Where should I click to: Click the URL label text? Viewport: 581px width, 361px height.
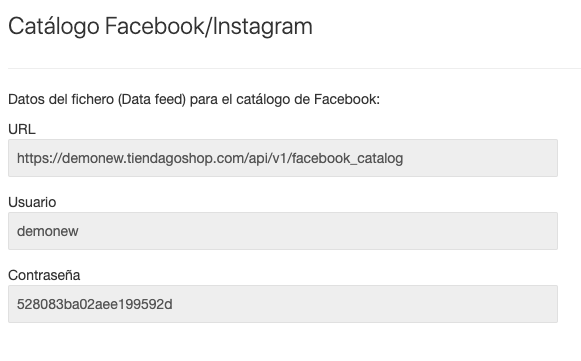pyautogui.click(x=22, y=129)
